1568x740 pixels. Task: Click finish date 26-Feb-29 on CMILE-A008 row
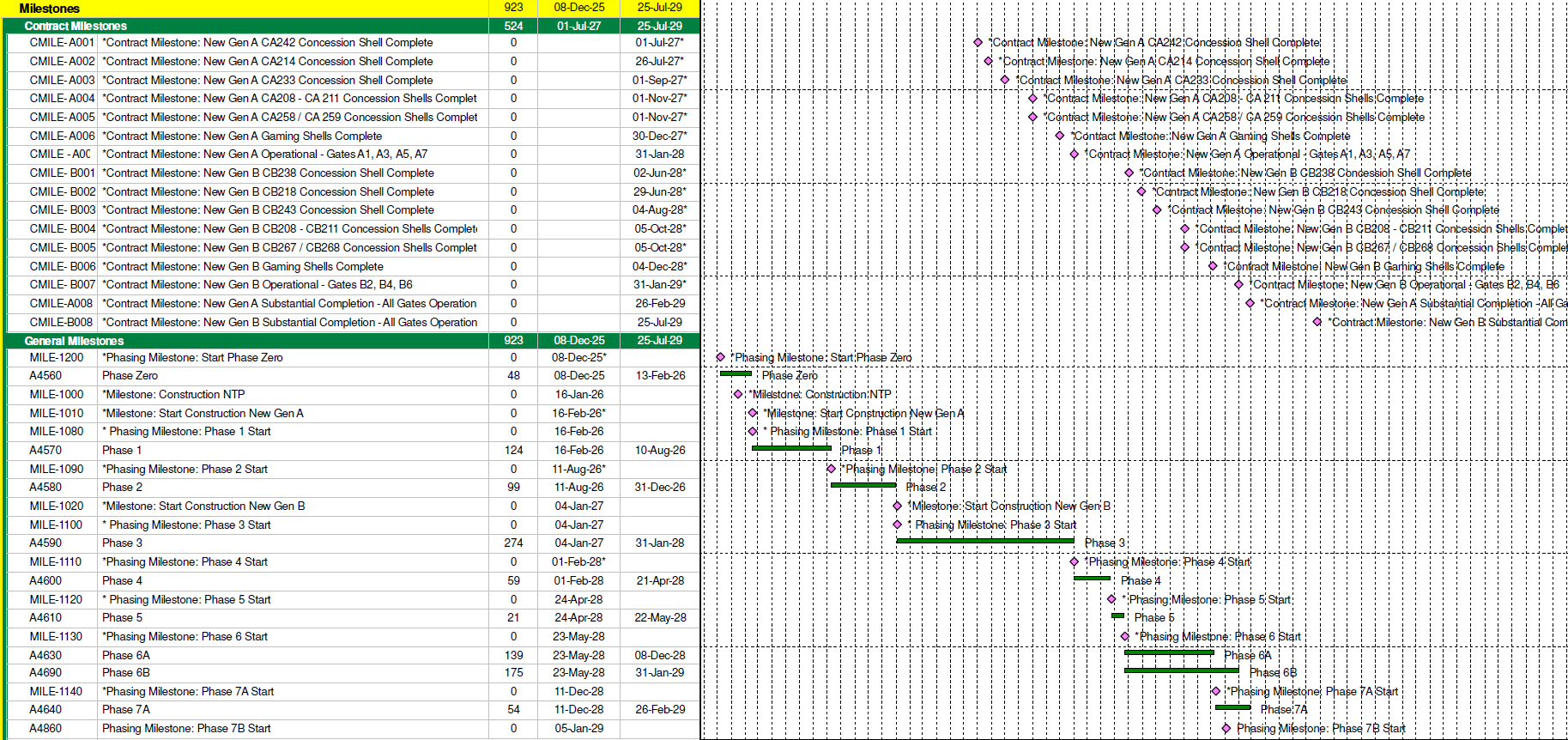pos(660,303)
